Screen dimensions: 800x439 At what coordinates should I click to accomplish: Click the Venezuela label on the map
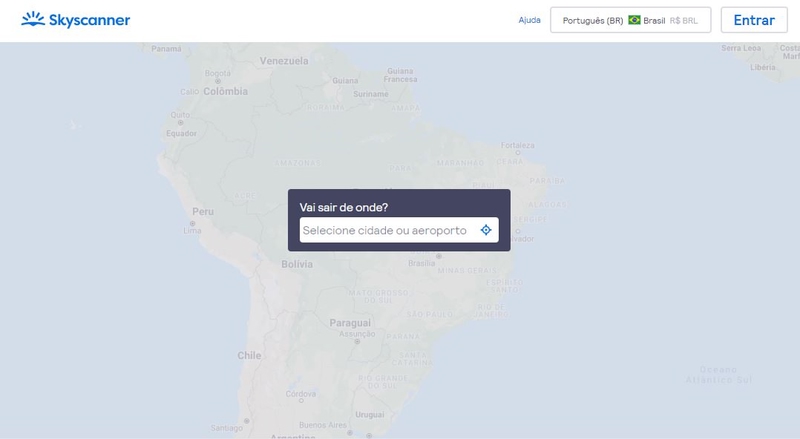(x=284, y=61)
